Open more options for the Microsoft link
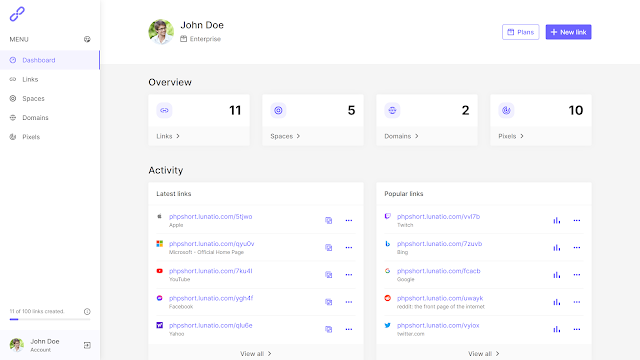Screen dimensions: 640x360 (x=349, y=247)
